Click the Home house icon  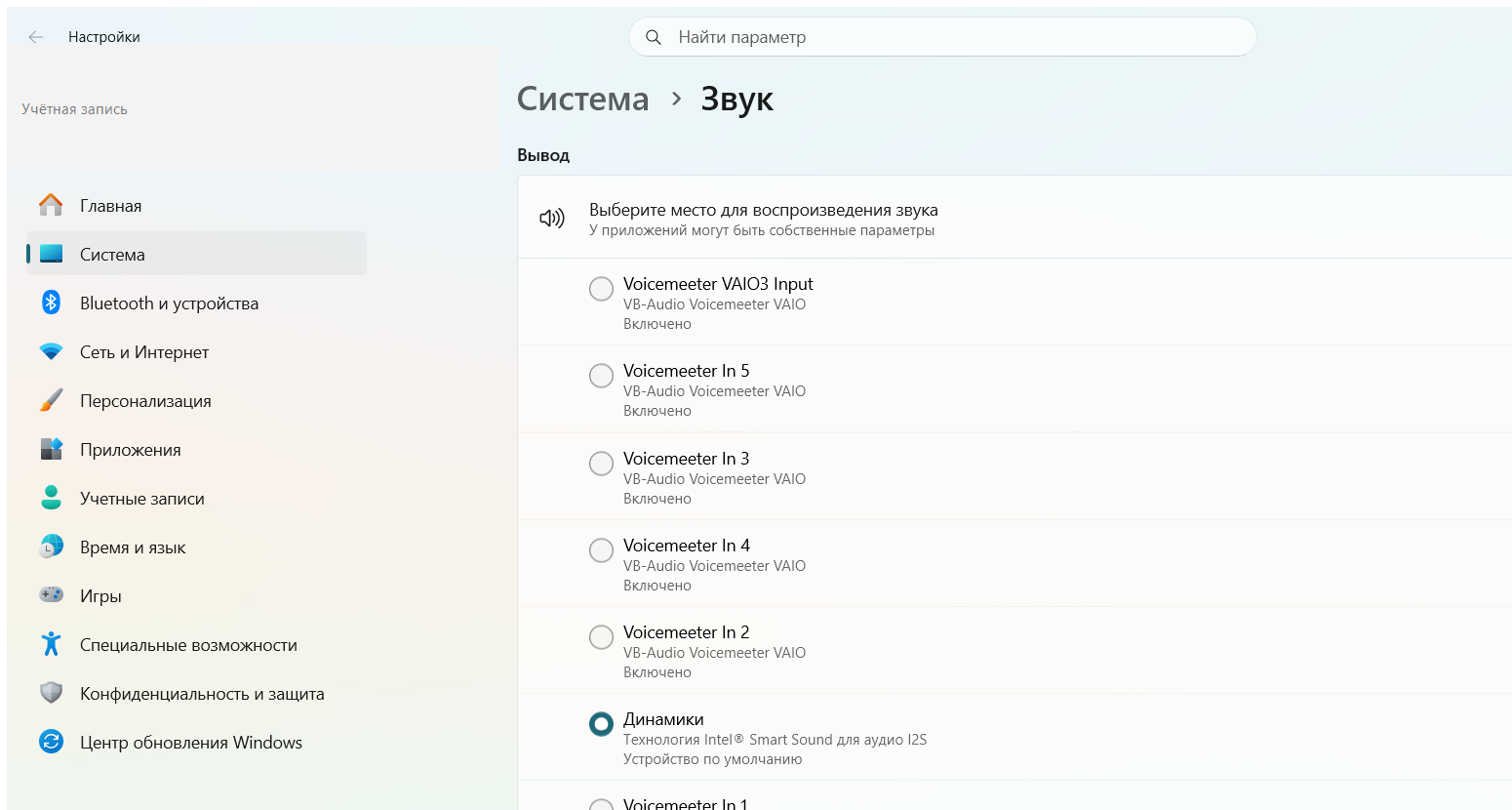pyautogui.click(x=51, y=205)
